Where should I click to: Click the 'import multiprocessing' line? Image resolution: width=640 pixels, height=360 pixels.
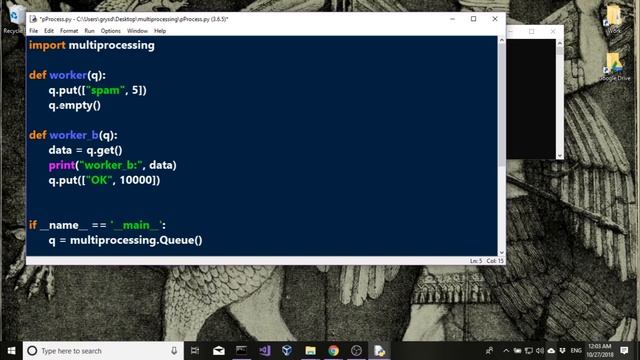point(92,45)
